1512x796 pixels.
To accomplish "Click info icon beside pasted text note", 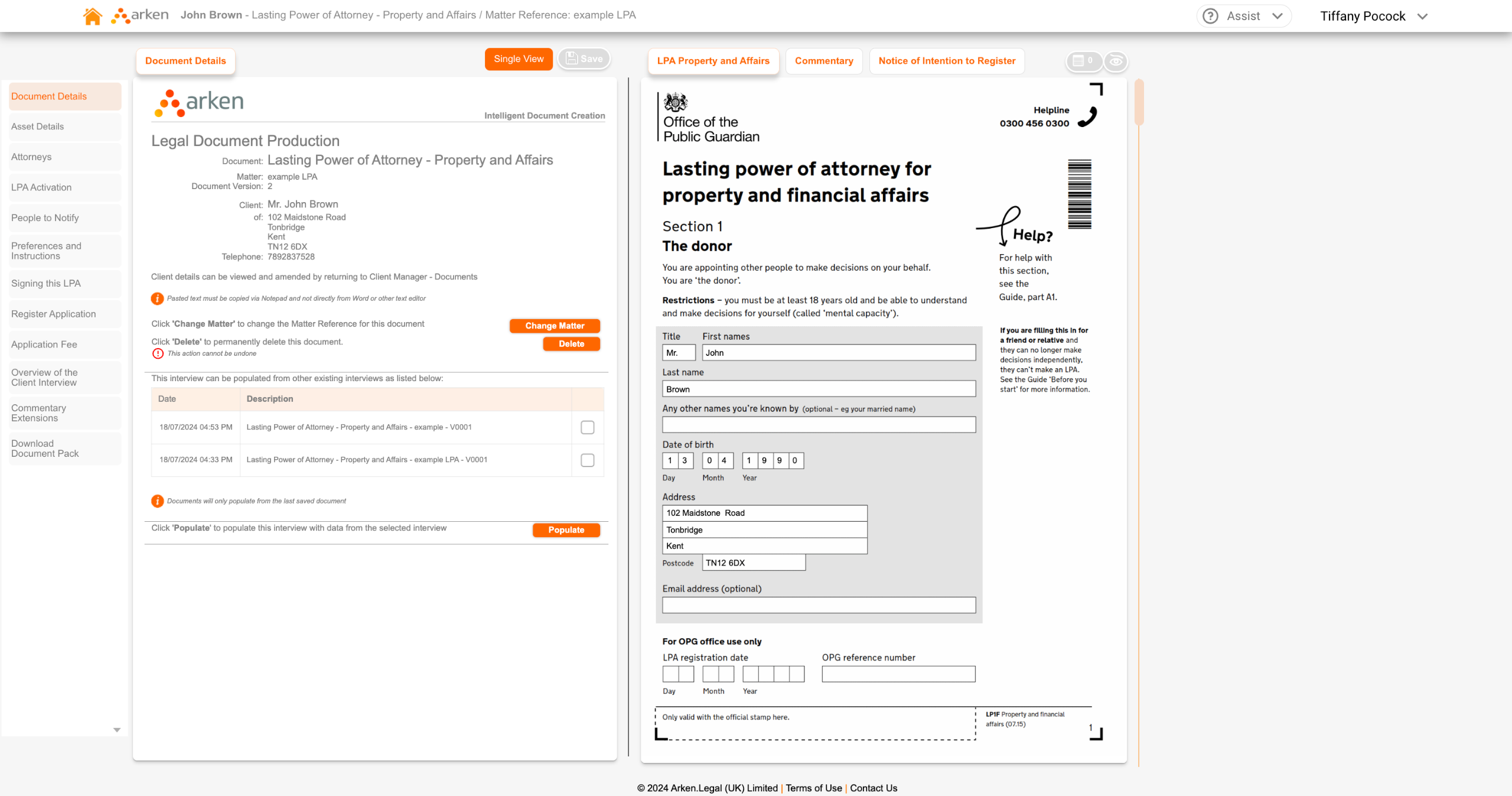I will [x=157, y=298].
